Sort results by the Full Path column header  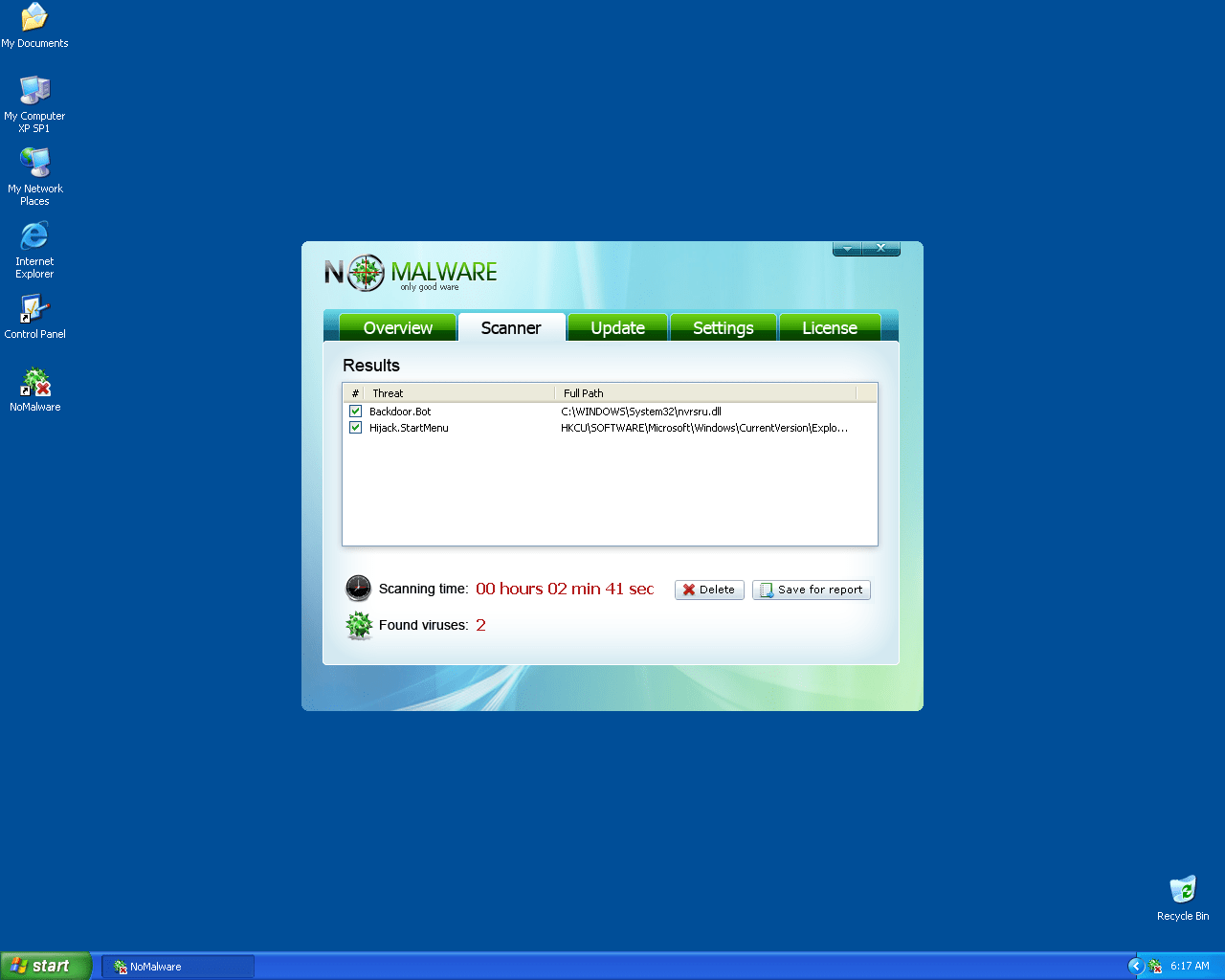704,393
